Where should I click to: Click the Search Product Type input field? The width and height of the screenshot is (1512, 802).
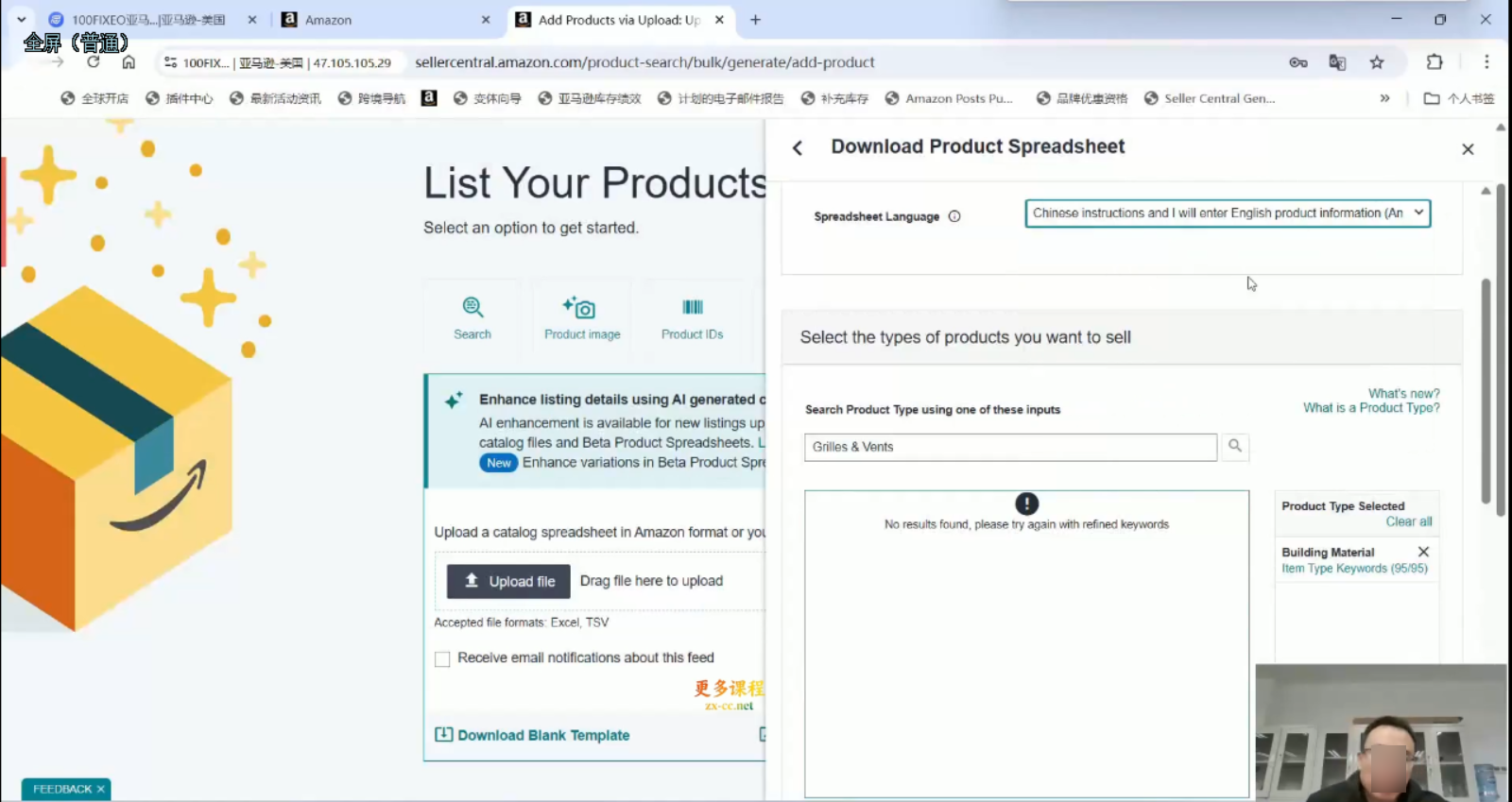1009,447
